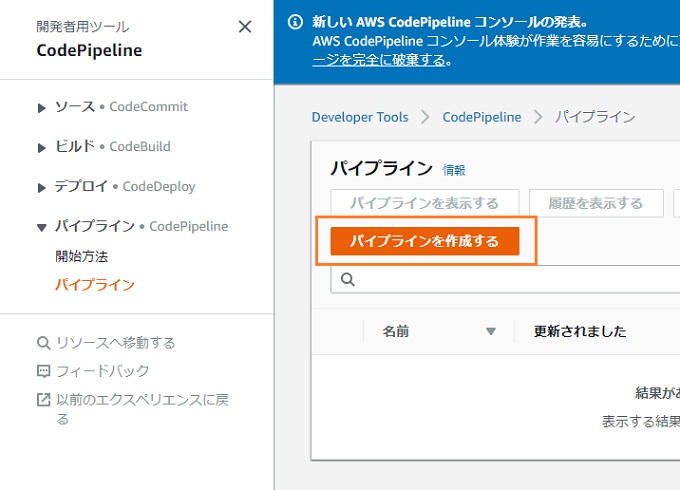Click the external link icon for 以前のエクスペリエンス
680x490 pixels.
[43, 400]
